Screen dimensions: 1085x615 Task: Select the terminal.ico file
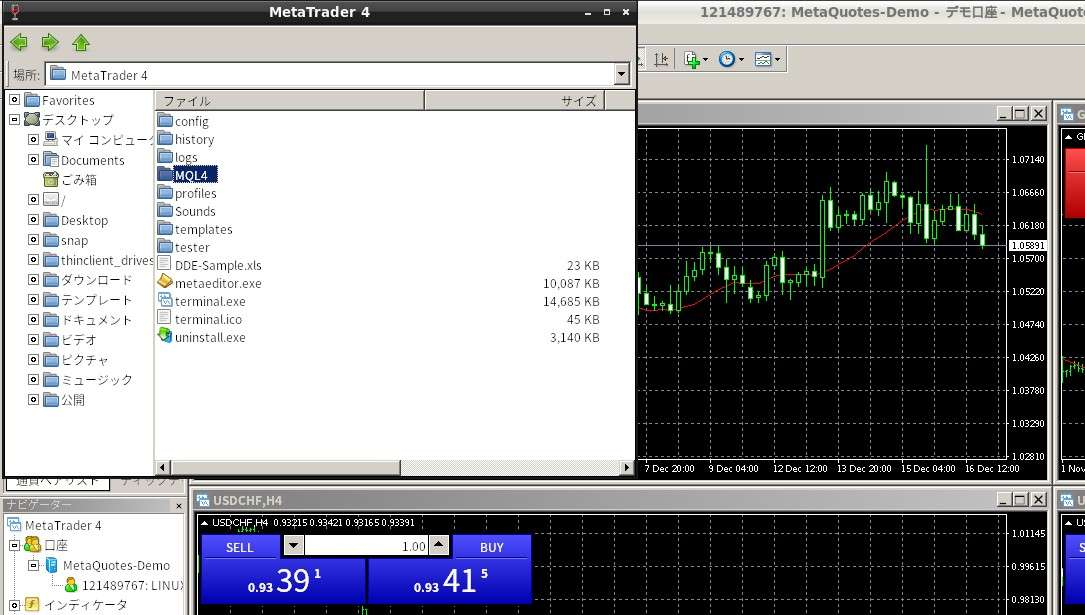point(208,319)
